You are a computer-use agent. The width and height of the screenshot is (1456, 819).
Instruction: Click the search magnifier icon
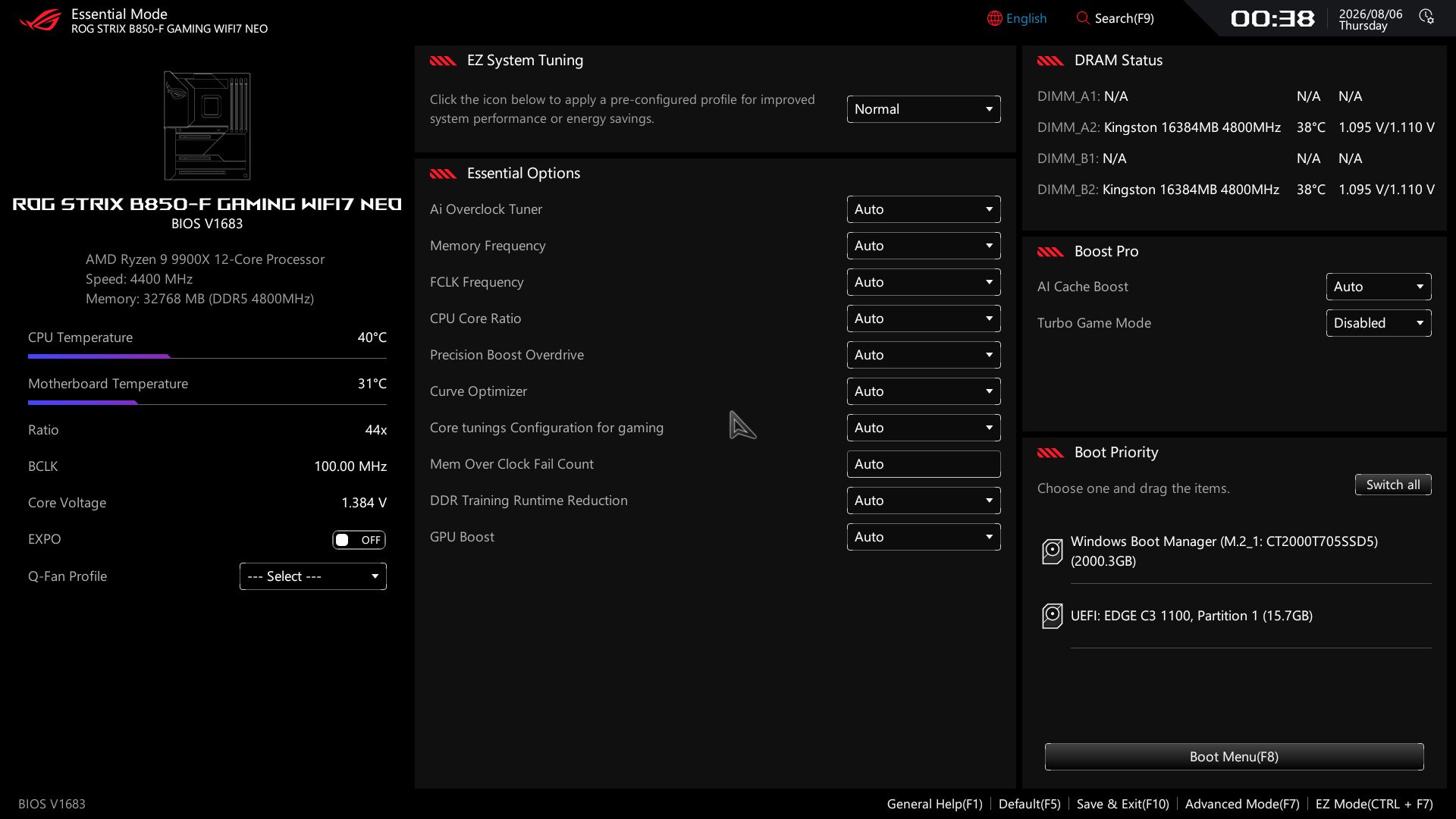tap(1083, 18)
